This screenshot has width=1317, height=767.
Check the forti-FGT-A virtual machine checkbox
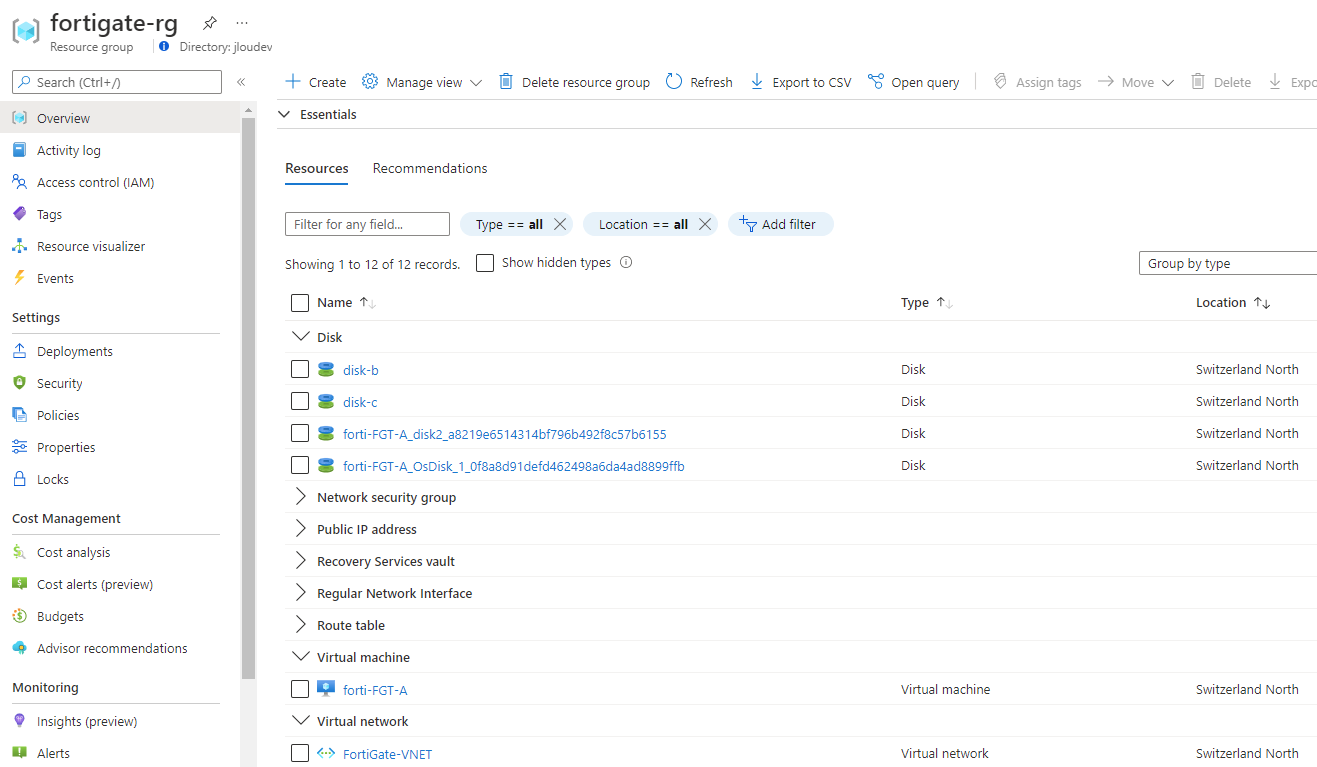tap(300, 689)
